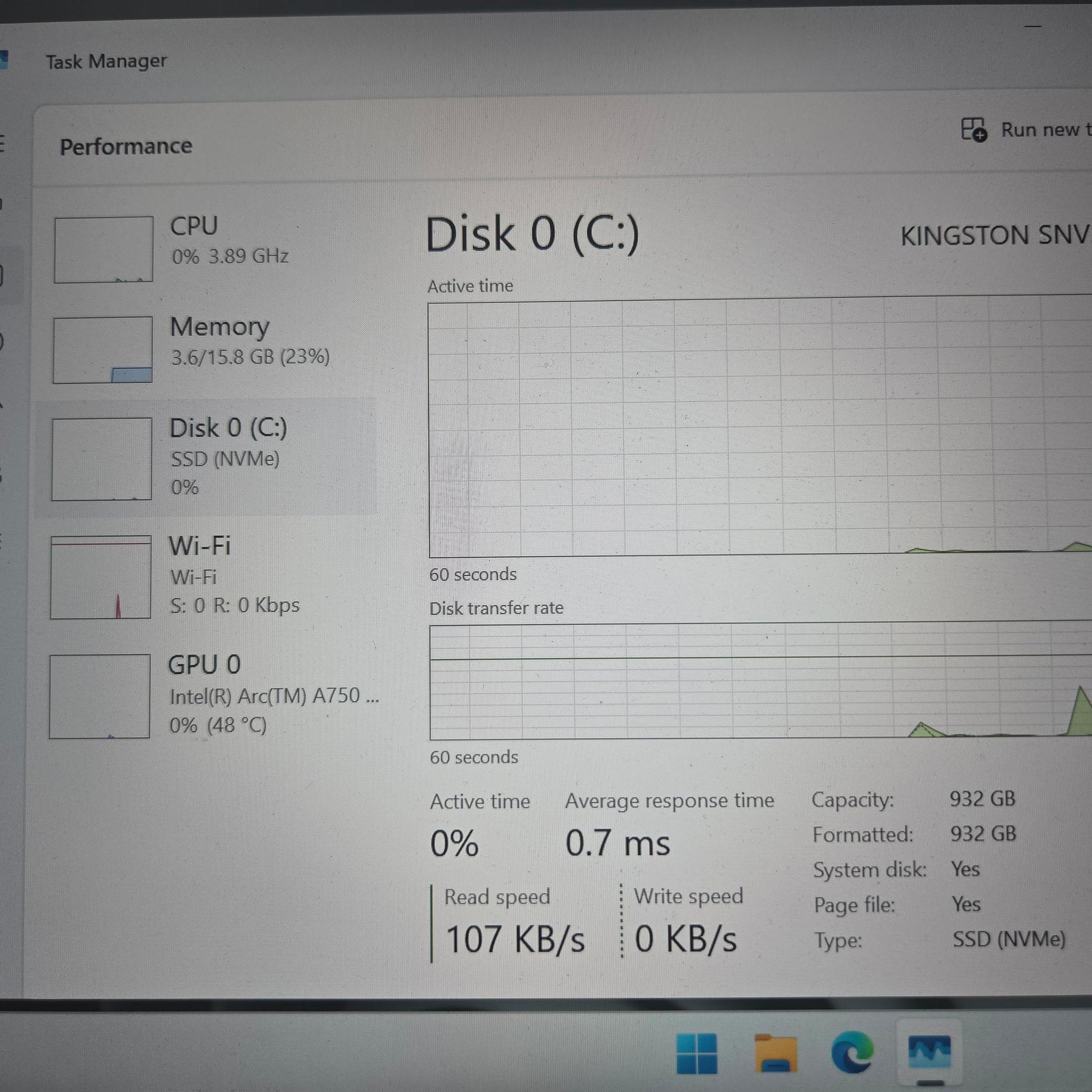Click the Disk 0 mini graph thumbnail
This screenshot has width=1092, height=1092.
(x=102, y=459)
